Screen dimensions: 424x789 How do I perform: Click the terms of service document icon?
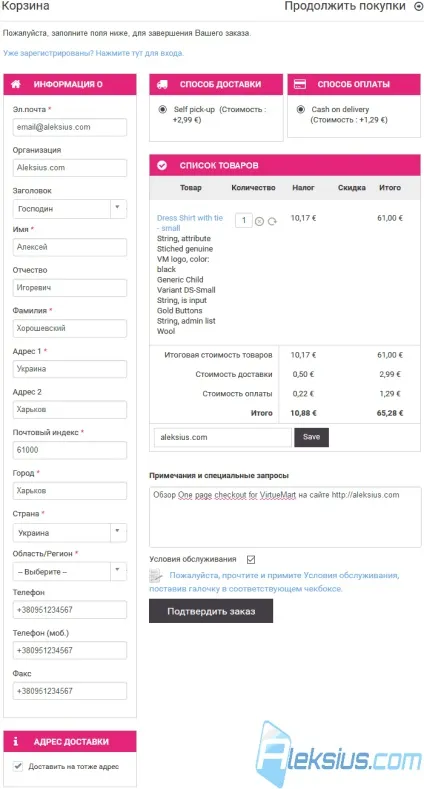click(x=156, y=576)
